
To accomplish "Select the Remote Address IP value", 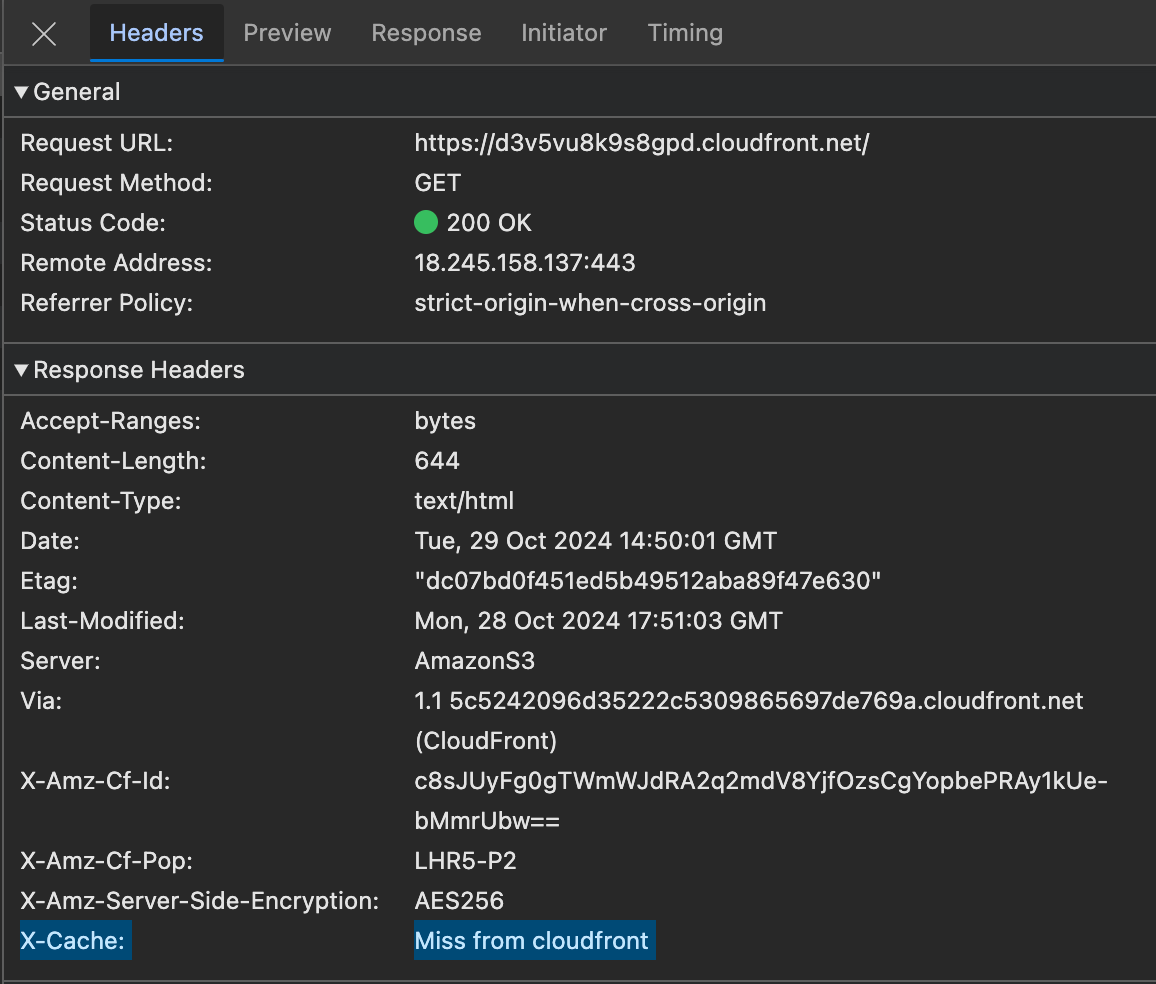I will point(525,263).
